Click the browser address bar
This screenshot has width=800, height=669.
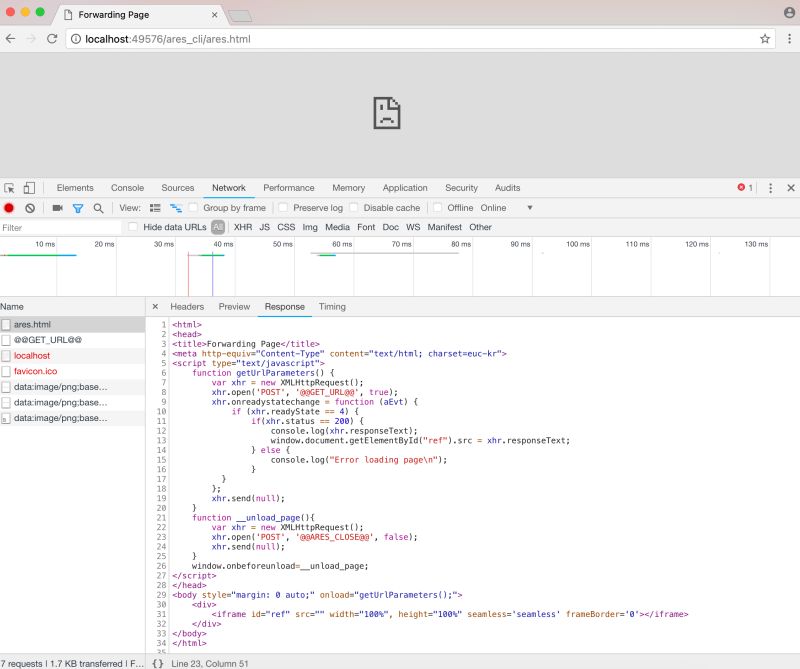(421, 39)
